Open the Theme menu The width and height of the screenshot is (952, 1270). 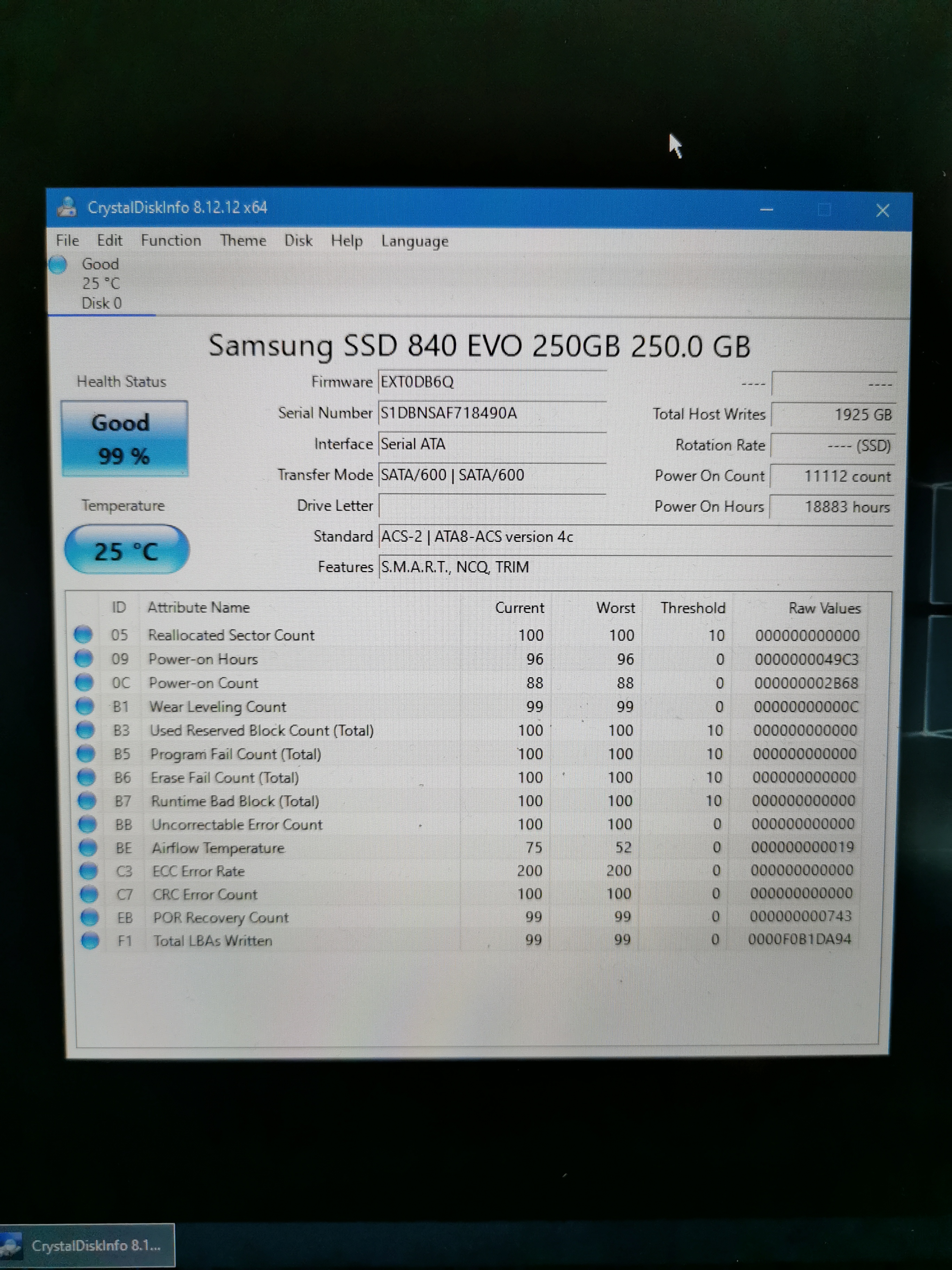click(x=243, y=240)
